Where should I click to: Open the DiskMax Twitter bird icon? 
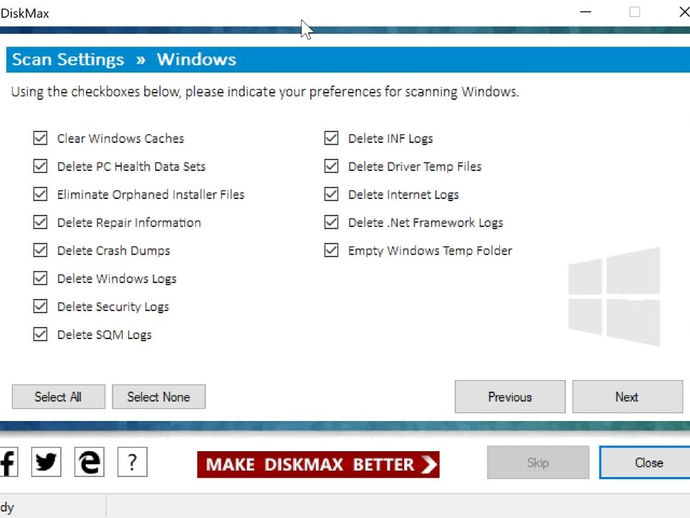tap(46, 462)
